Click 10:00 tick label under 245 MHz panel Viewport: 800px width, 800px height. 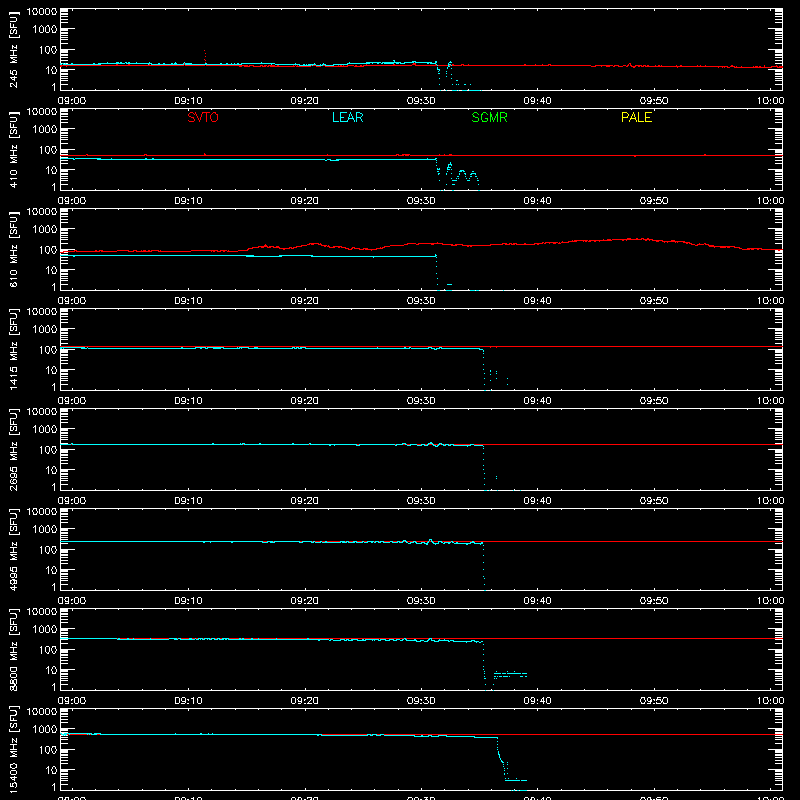770,101
